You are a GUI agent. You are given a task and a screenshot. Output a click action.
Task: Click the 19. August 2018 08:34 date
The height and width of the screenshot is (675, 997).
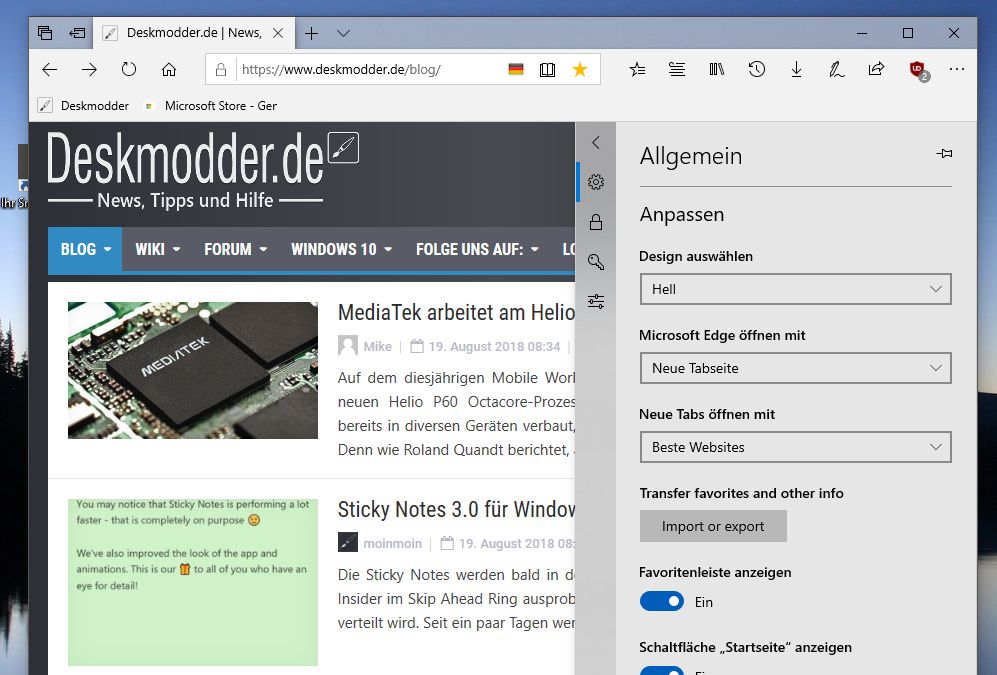coord(494,346)
